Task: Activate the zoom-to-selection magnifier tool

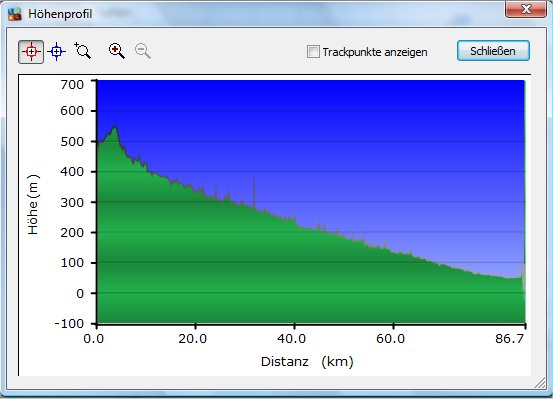Action: click(83, 50)
